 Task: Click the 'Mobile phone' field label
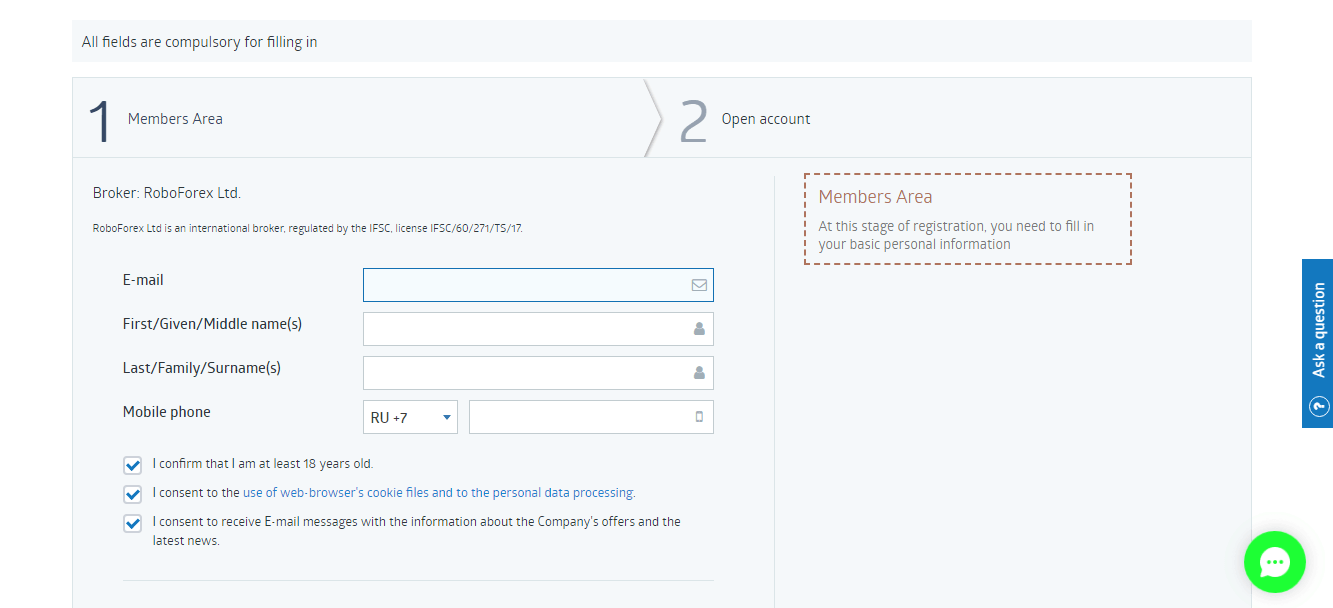(167, 412)
